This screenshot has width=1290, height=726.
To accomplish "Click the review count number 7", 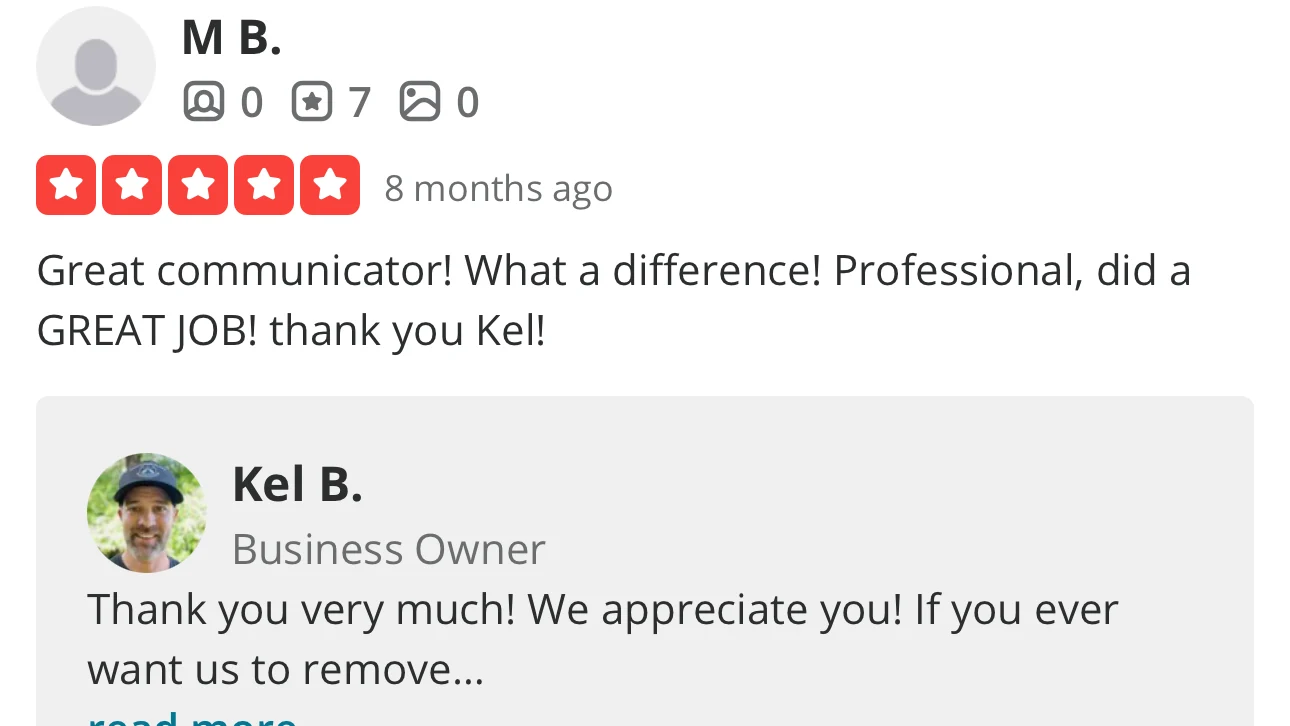I will pos(360,102).
